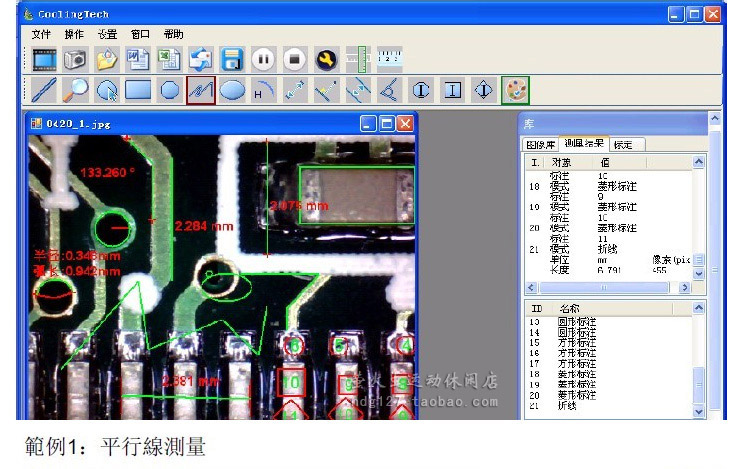740x469 pixels.
Task: Click the open folder icon
Action: click(107, 59)
